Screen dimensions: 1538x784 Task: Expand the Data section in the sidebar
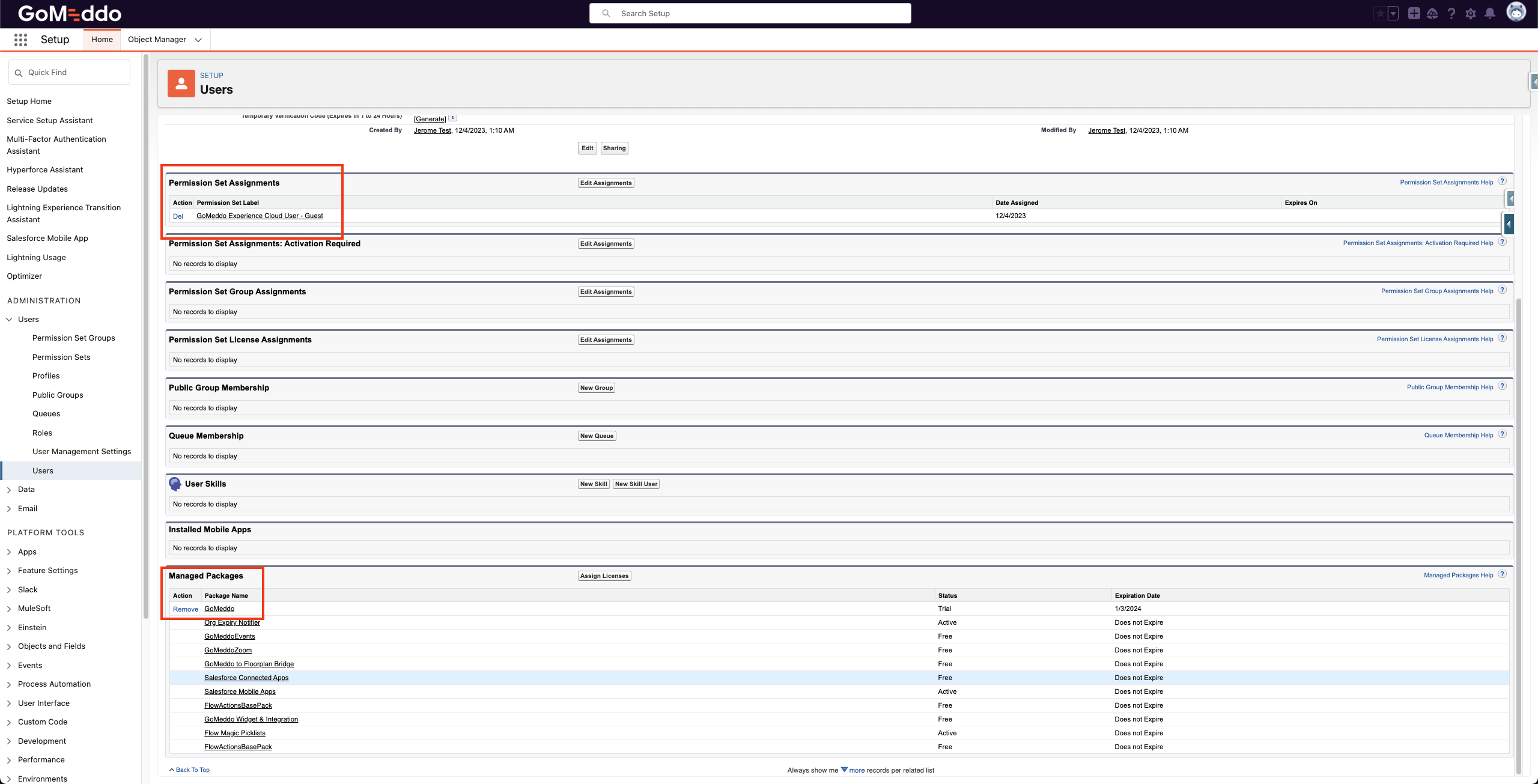[8, 489]
